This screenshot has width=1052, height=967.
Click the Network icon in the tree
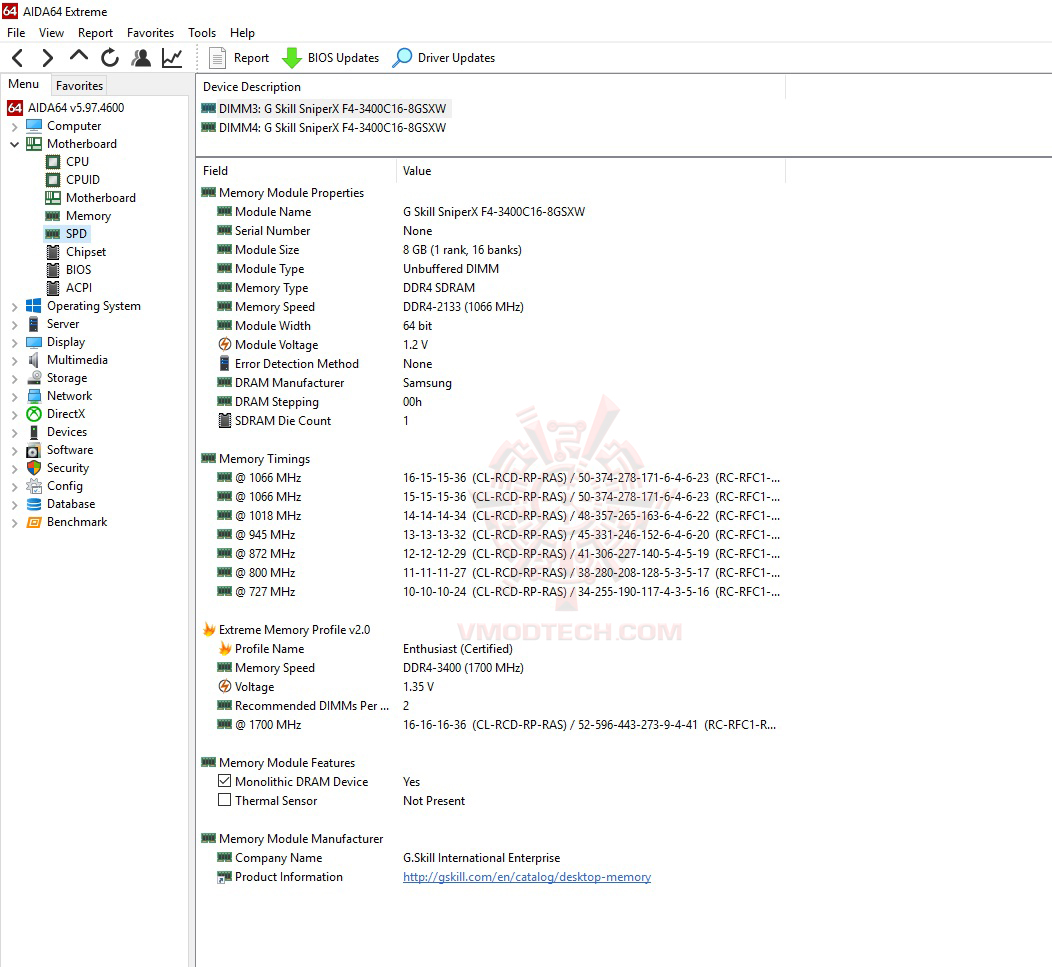coord(34,396)
